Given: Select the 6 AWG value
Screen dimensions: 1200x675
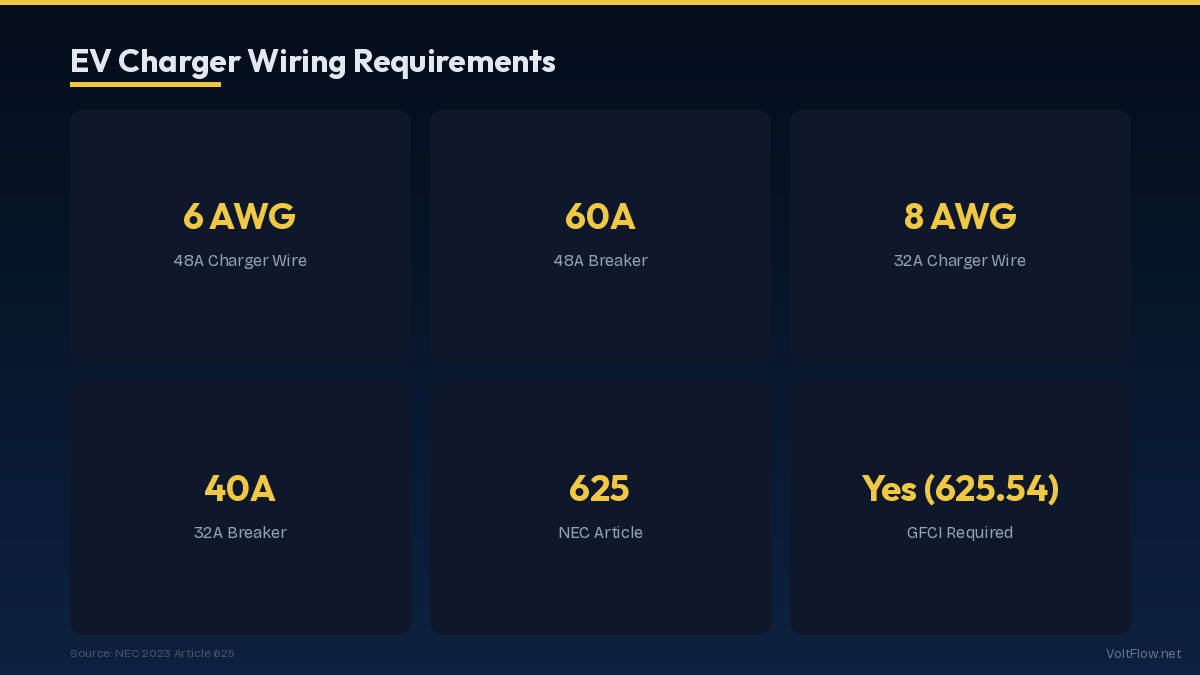Looking at the screenshot, I should pyautogui.click(x=240, y=216).
